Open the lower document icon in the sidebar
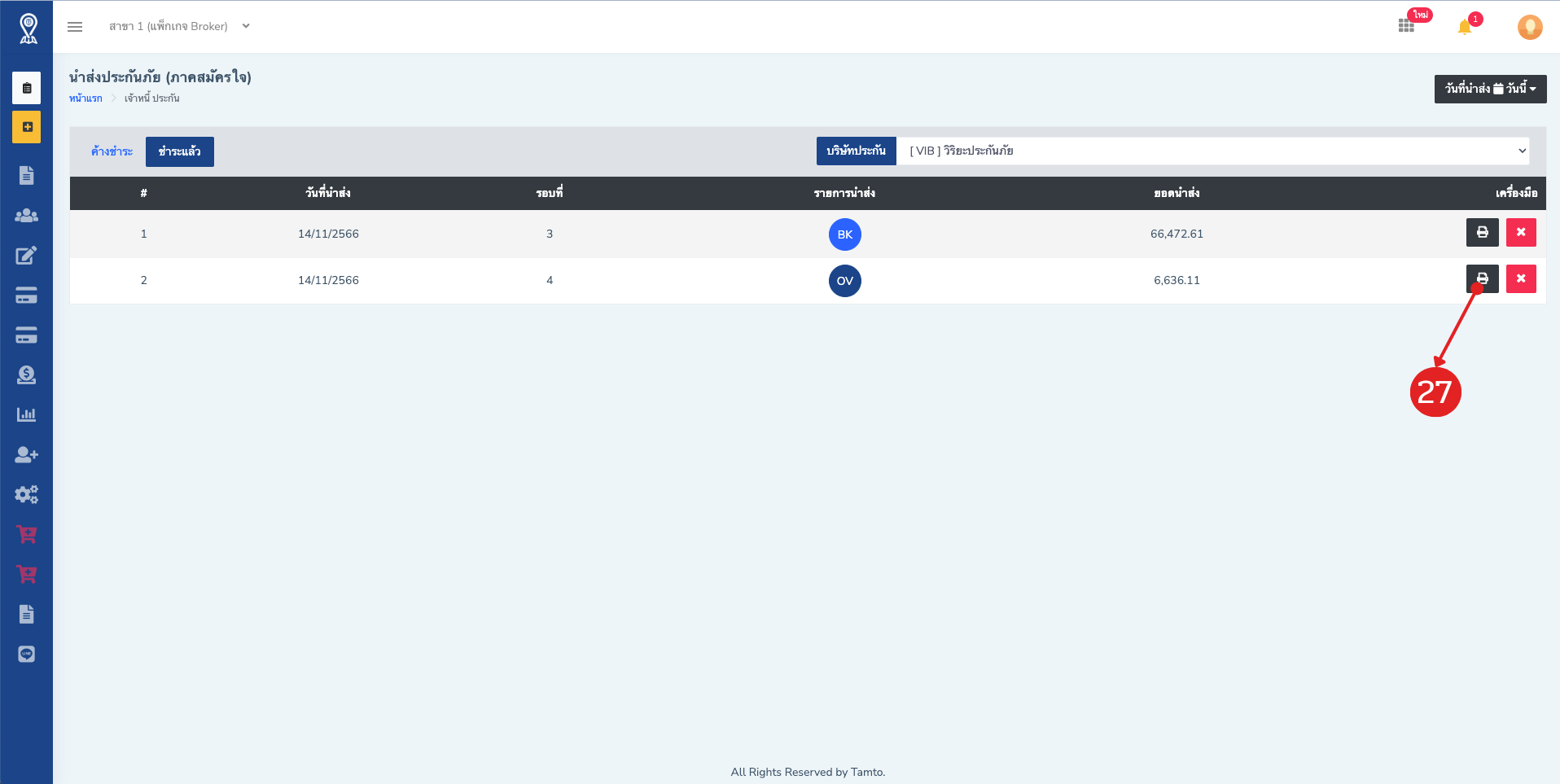 27,614
